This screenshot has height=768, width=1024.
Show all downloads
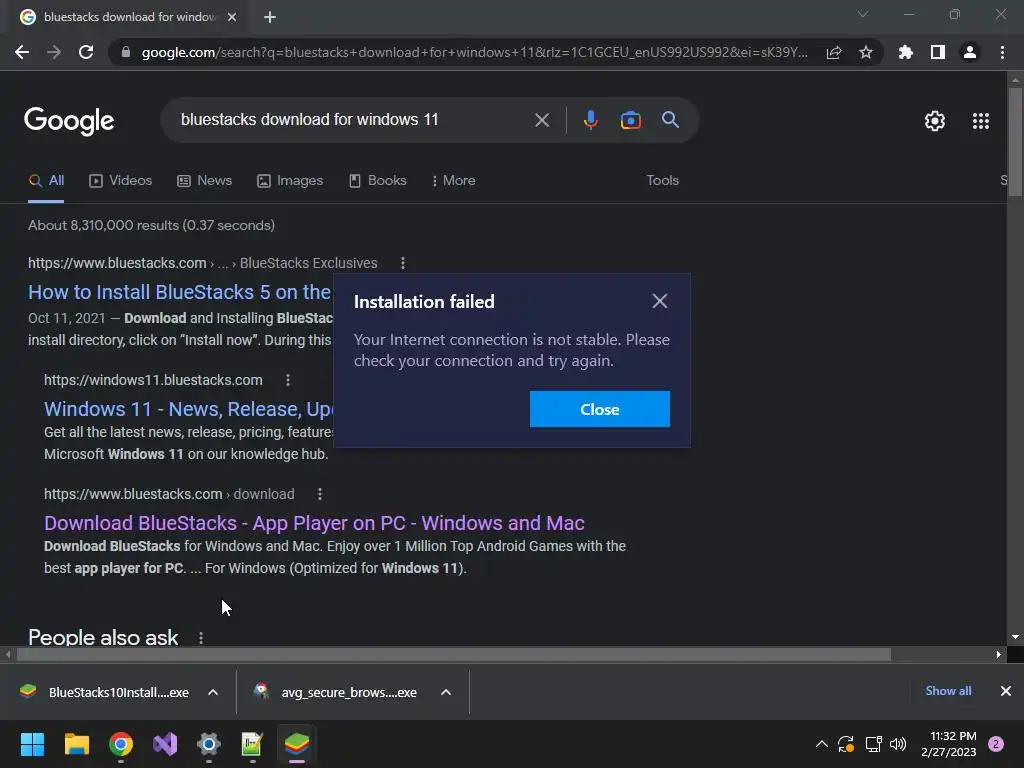coord(948,691)
